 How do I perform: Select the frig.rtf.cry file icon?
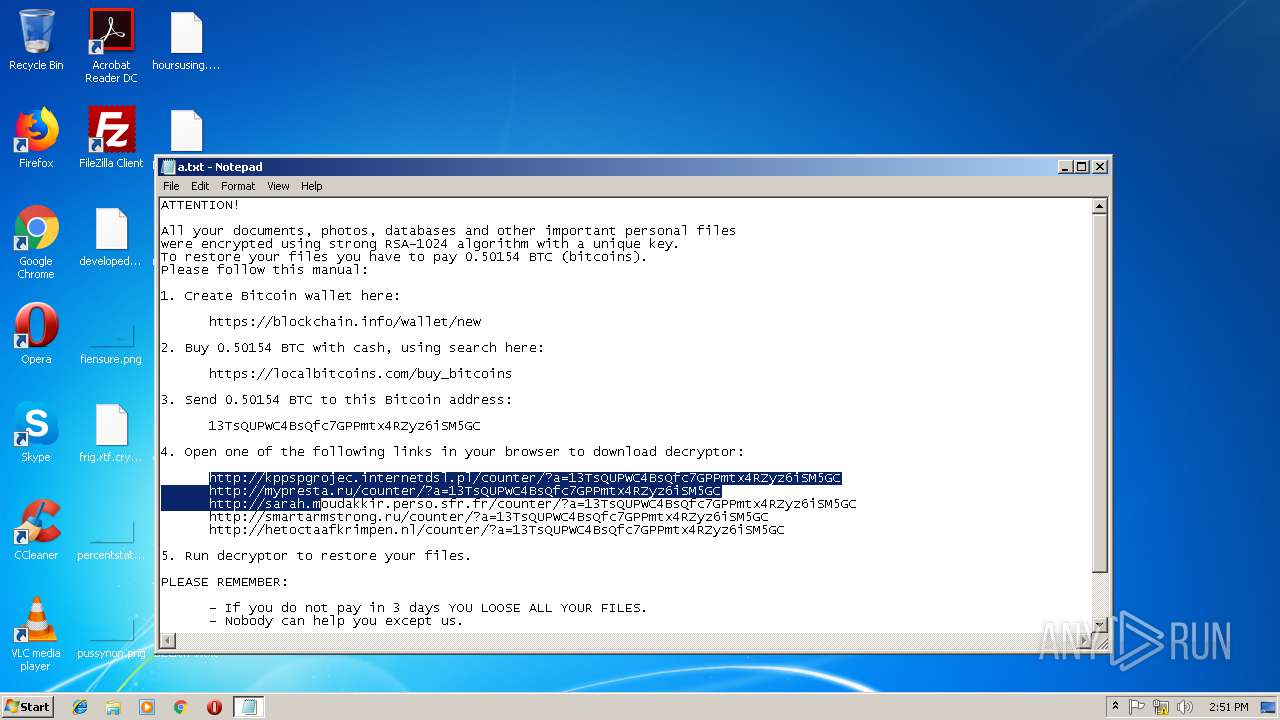click(111, 432)
